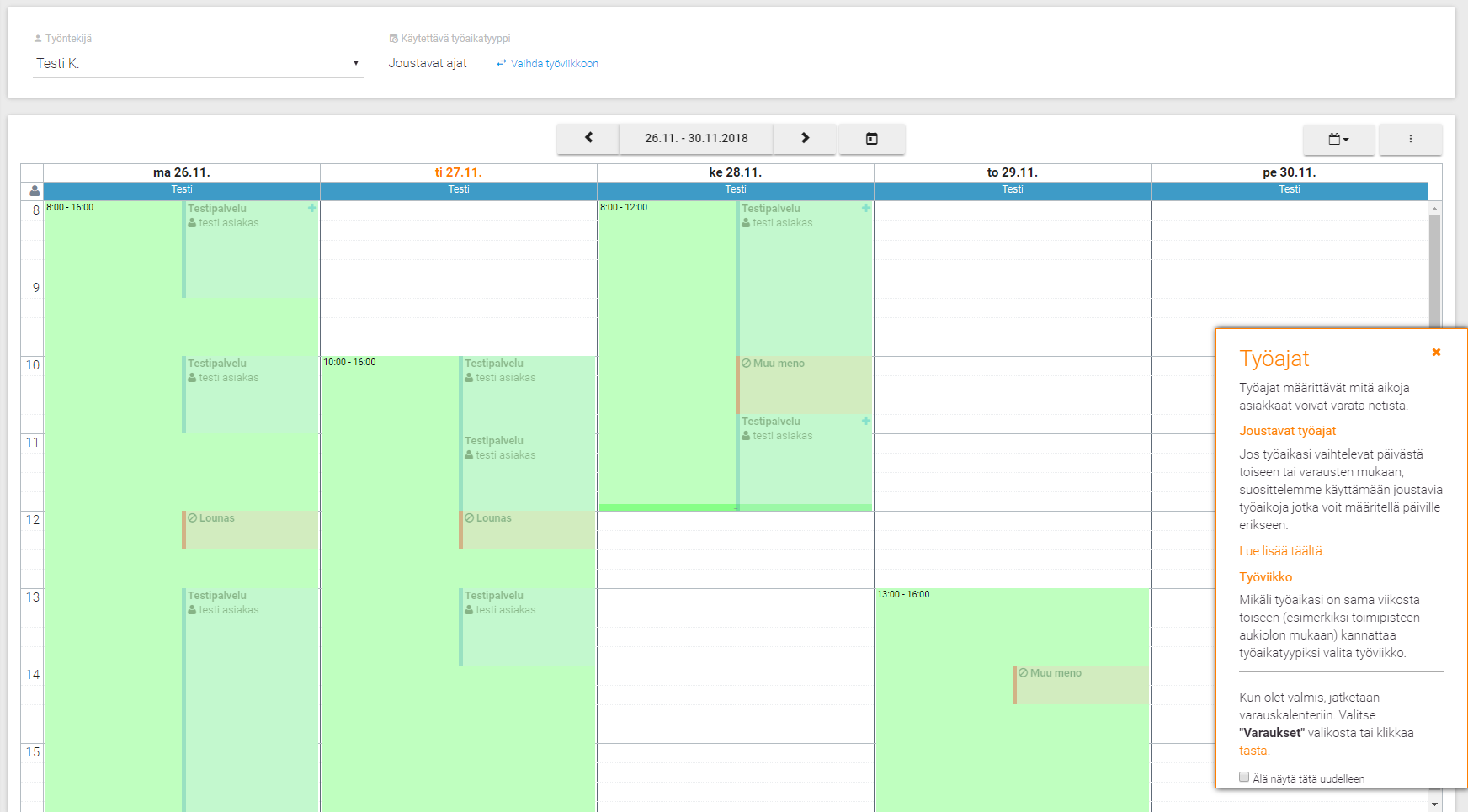Open Tuesday 11:00 Testipalvelu booking

pos(527,472)
